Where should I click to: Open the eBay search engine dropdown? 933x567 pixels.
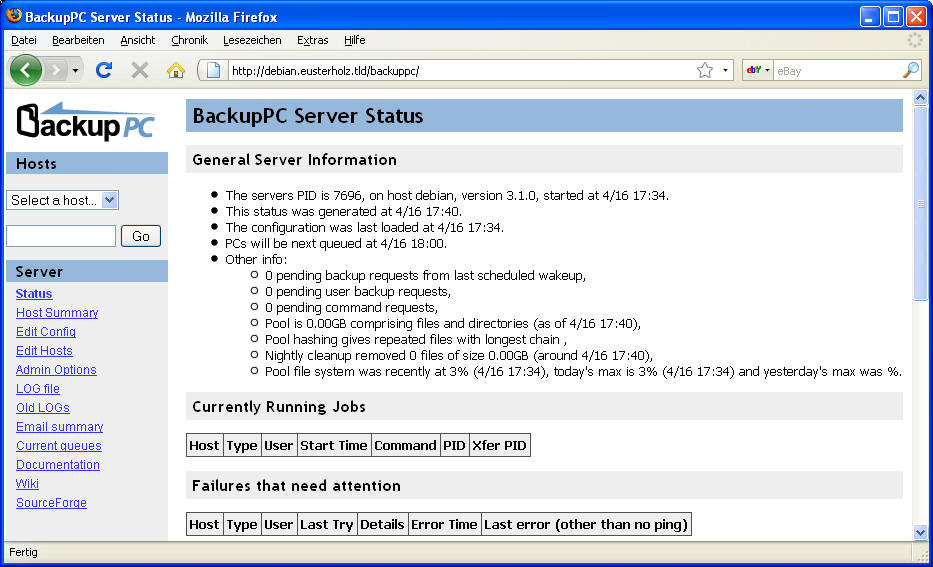click(x=758, y=70)
